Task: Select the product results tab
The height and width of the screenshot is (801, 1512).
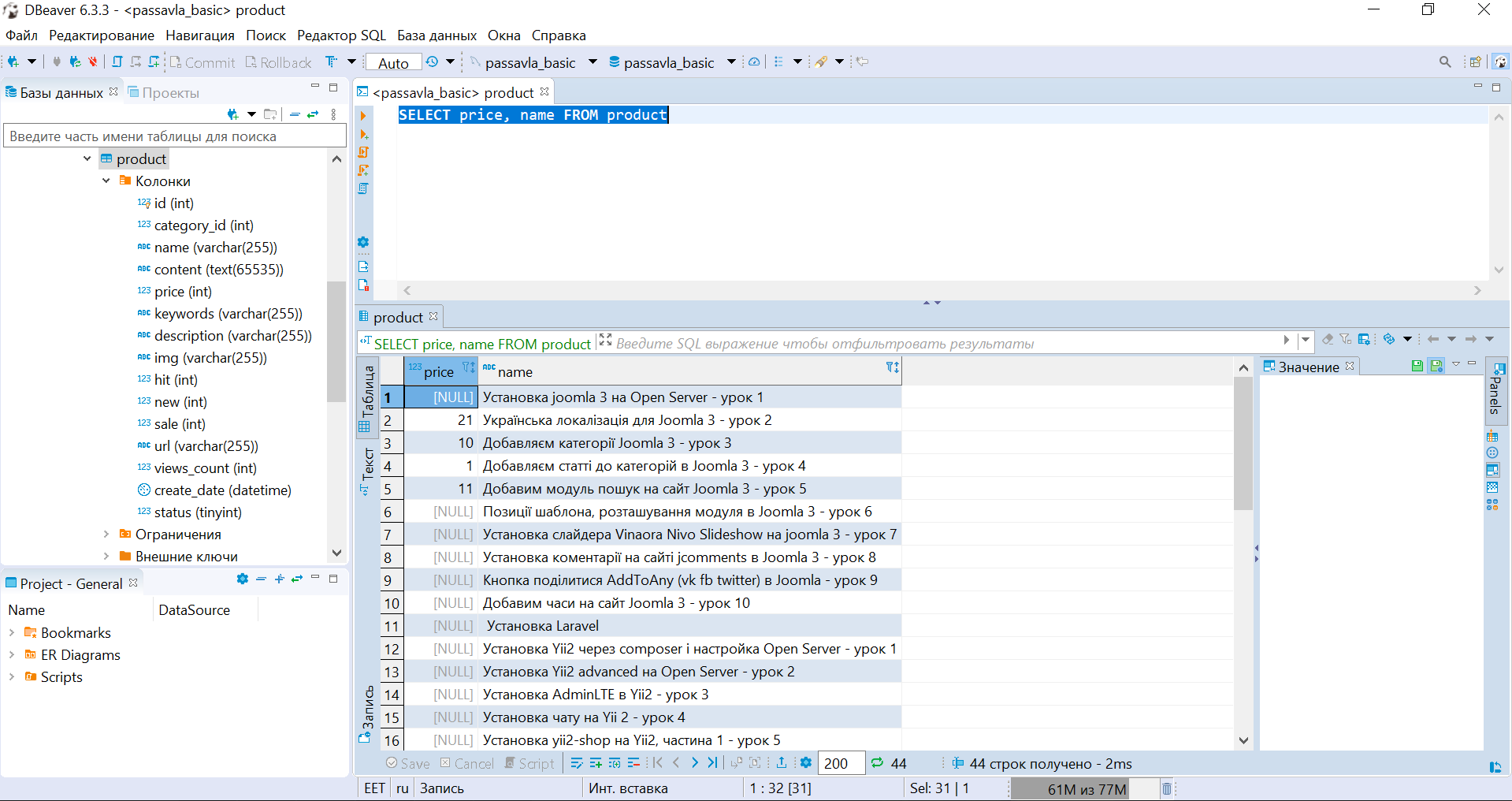Action: pyautogui.click(x=398, y=317)
